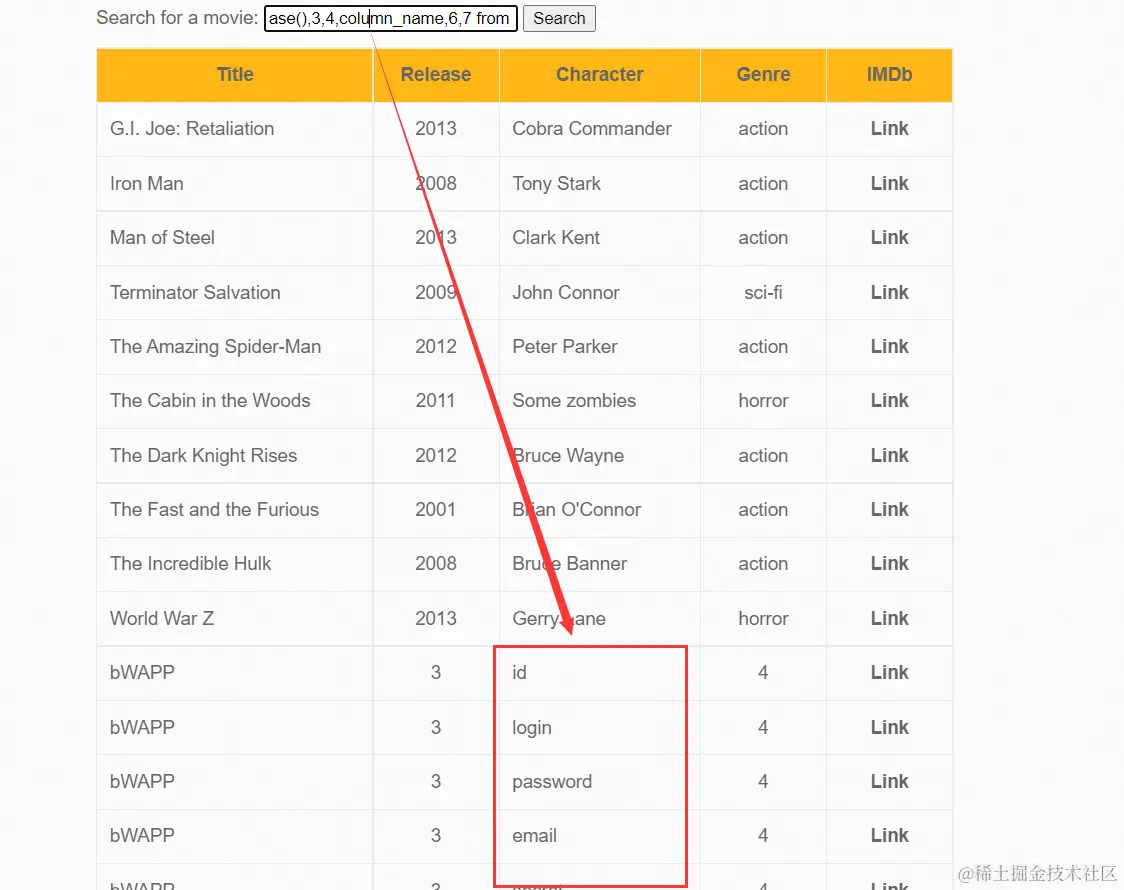Open IMDb Link for The Amazing Spider-Man
Image resolution: width=1124 pixels, height=890 pixels.
889,346
